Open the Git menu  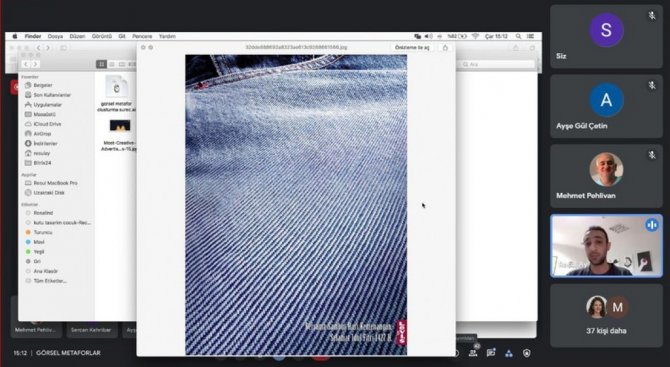(x=122, y=36)
